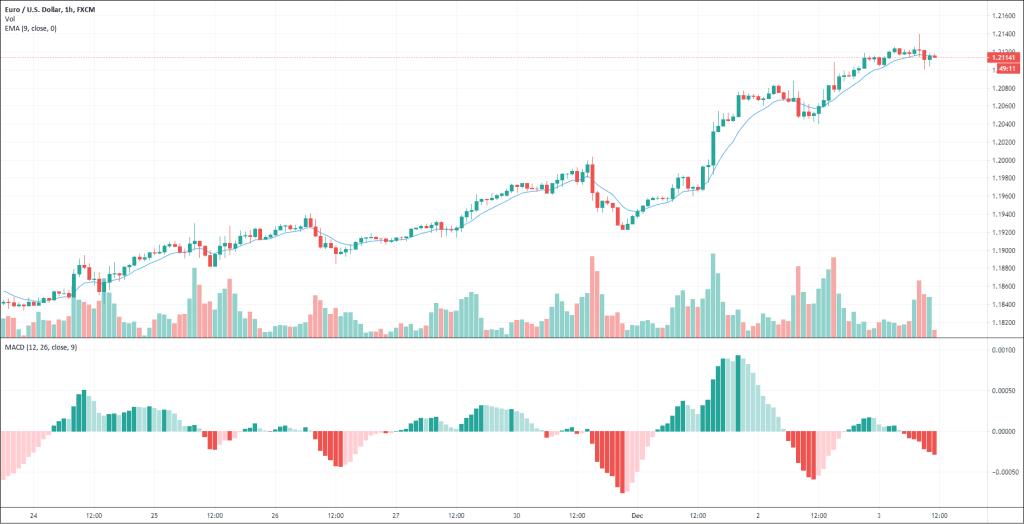Select the MACD (12, 26, close, 9) legend

40,347
